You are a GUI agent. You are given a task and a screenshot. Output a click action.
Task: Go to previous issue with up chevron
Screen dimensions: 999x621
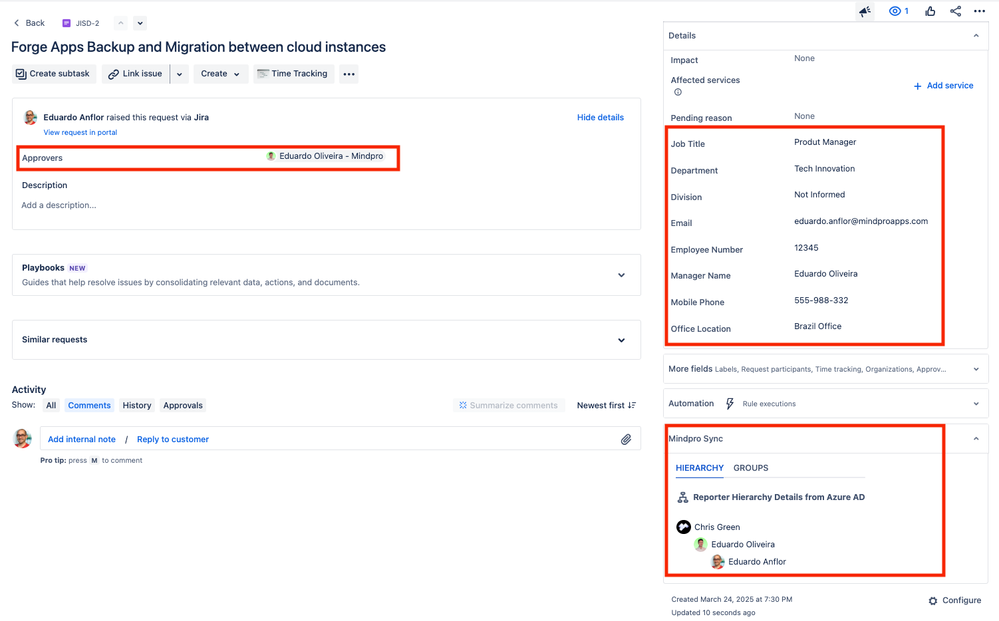tap(120, 23)
